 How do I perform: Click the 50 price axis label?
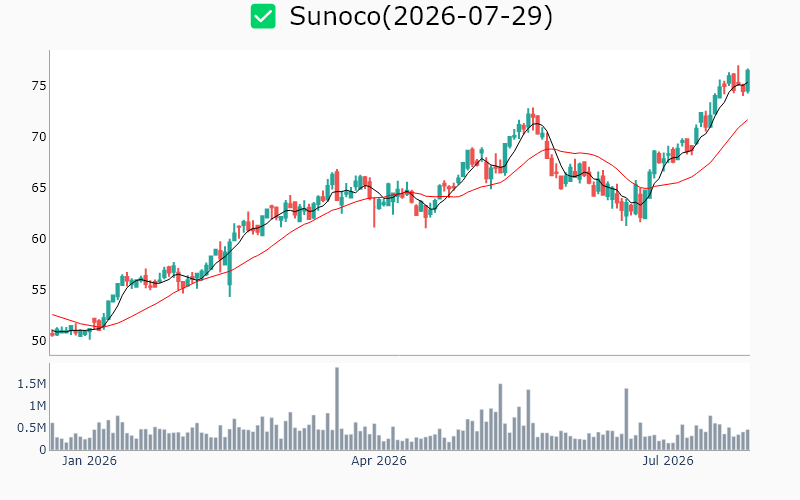(39, 340)
